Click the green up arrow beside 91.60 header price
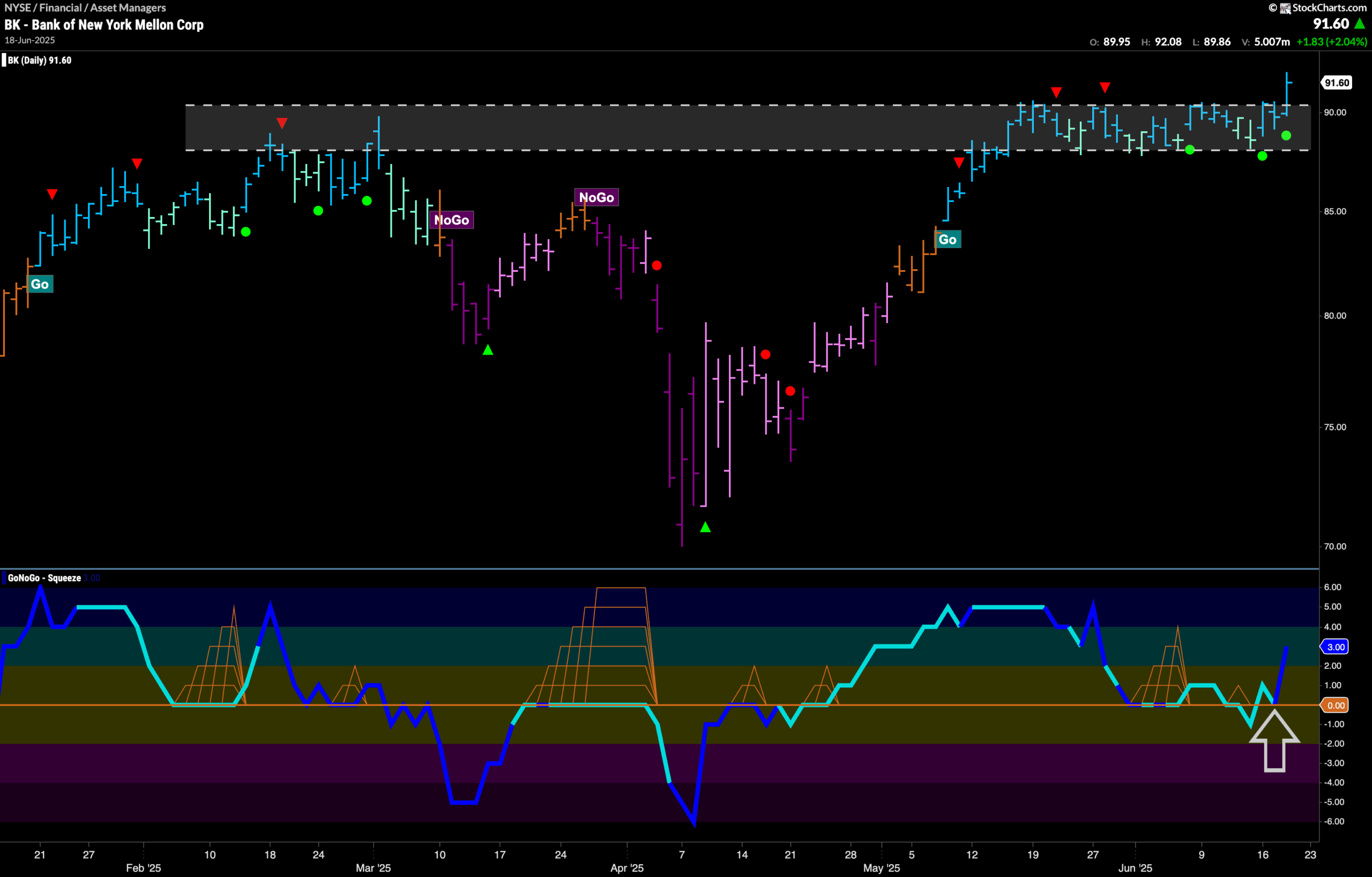Screen dimensions: 1372x877 (1360, 24)
